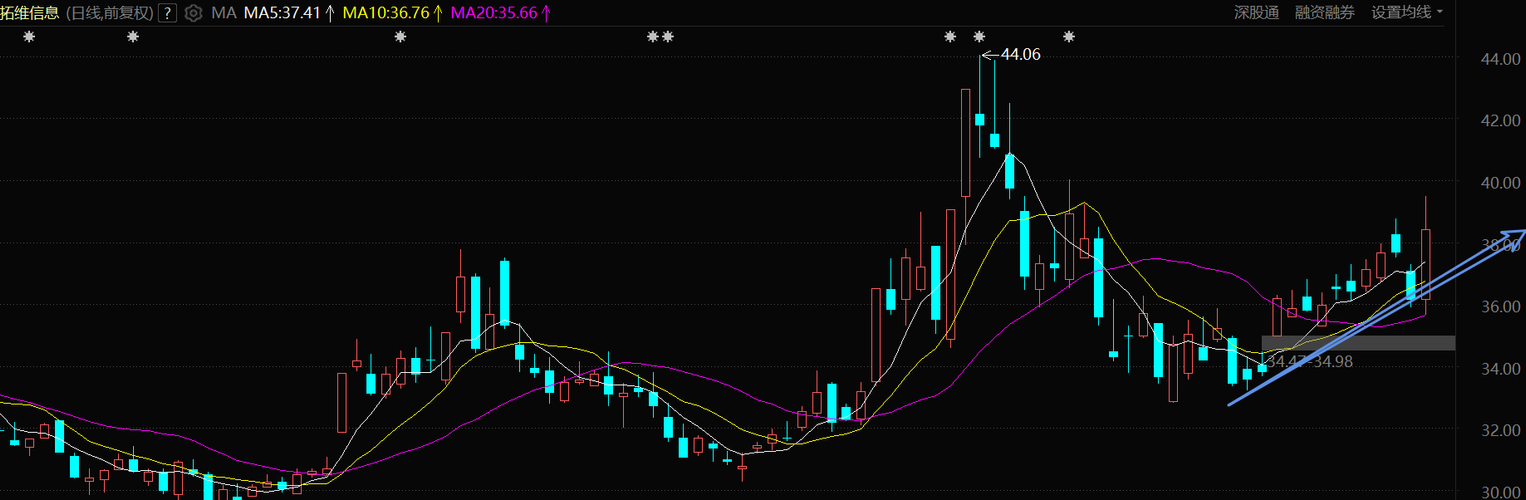Click the leftmost star event marker
Image resolution: width=1526 pixels, height=500 pixels.
pos(29,37)
